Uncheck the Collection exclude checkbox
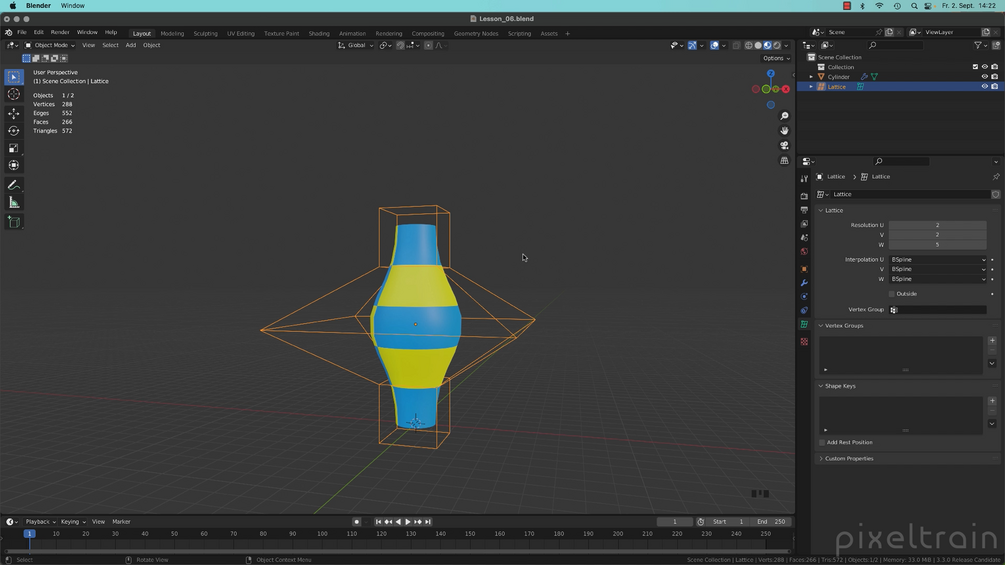 976,67
